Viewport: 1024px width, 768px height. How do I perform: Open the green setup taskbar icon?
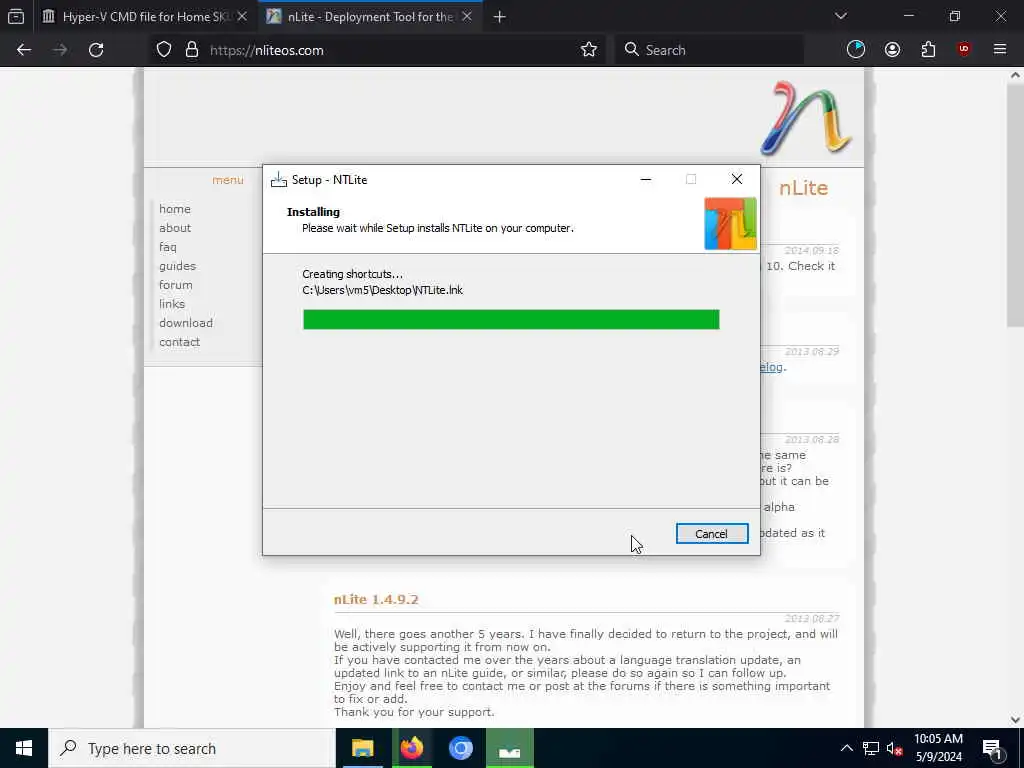[x=509, y=748]
